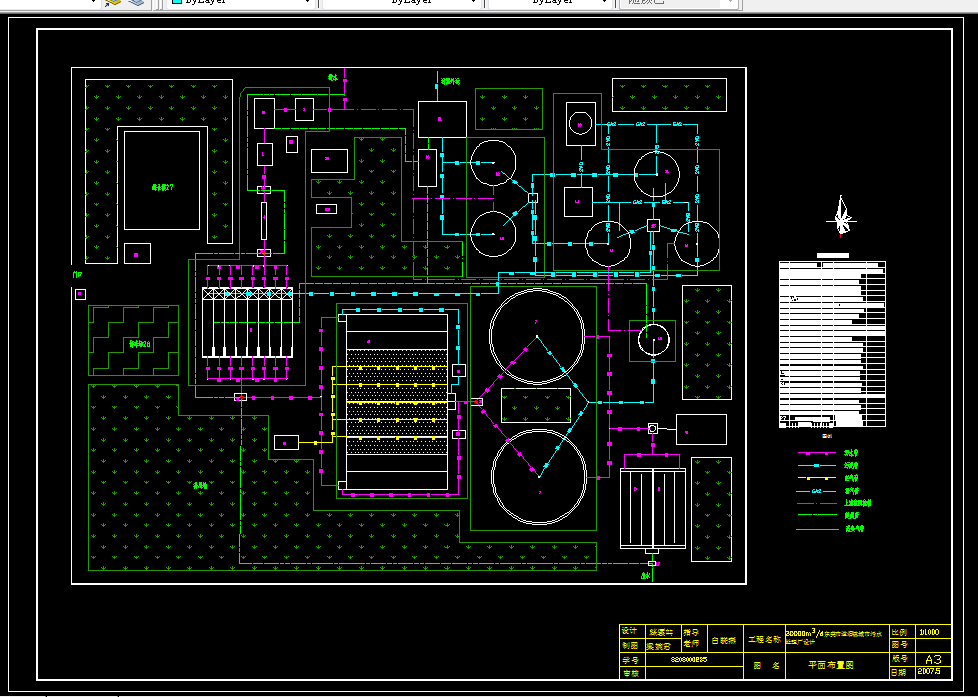The height and width of the screenshot is (697, 978).
Task: Click the yellow pipeline legend sample
Action: tap(817, 479)
